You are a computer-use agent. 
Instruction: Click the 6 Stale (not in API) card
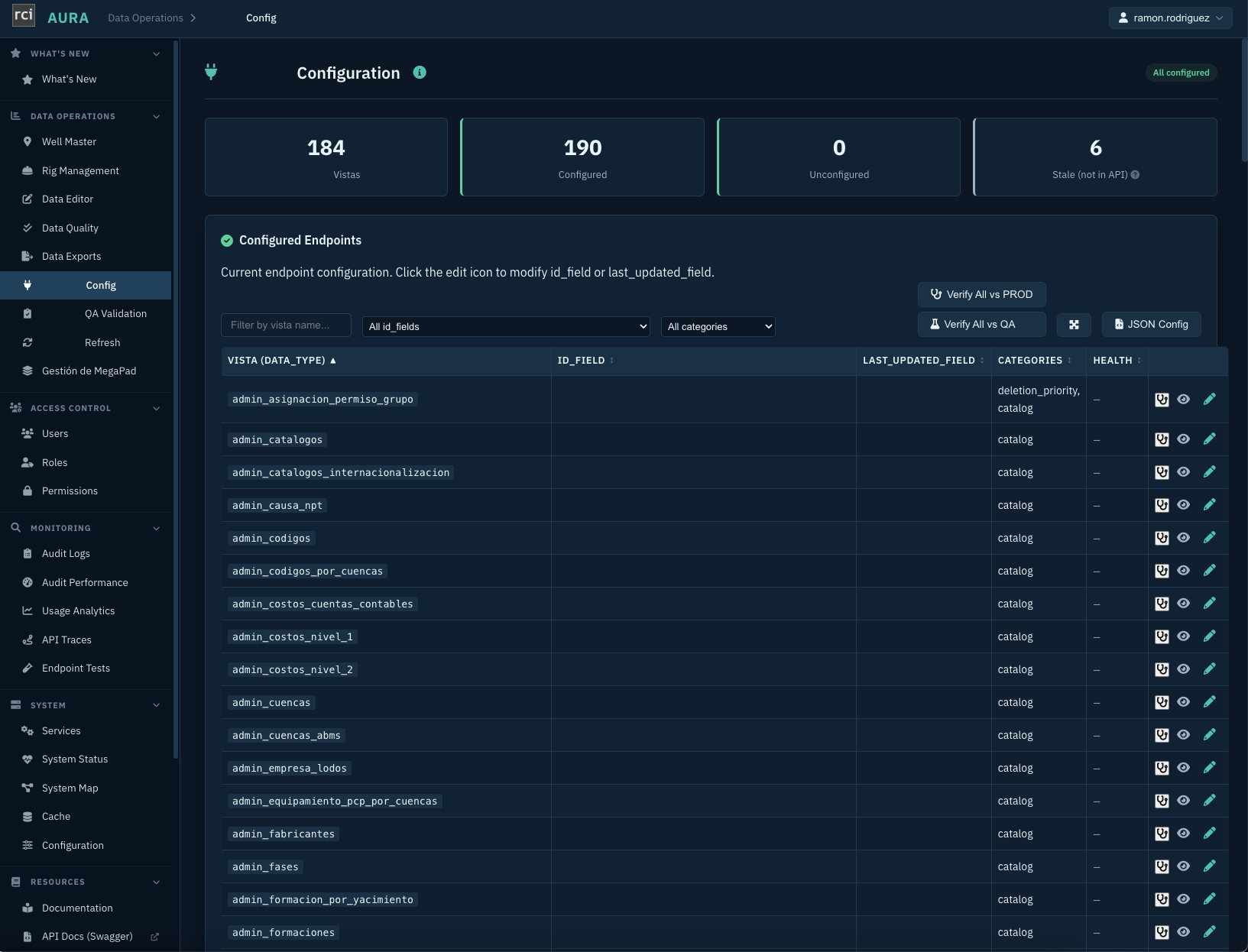1095,157
